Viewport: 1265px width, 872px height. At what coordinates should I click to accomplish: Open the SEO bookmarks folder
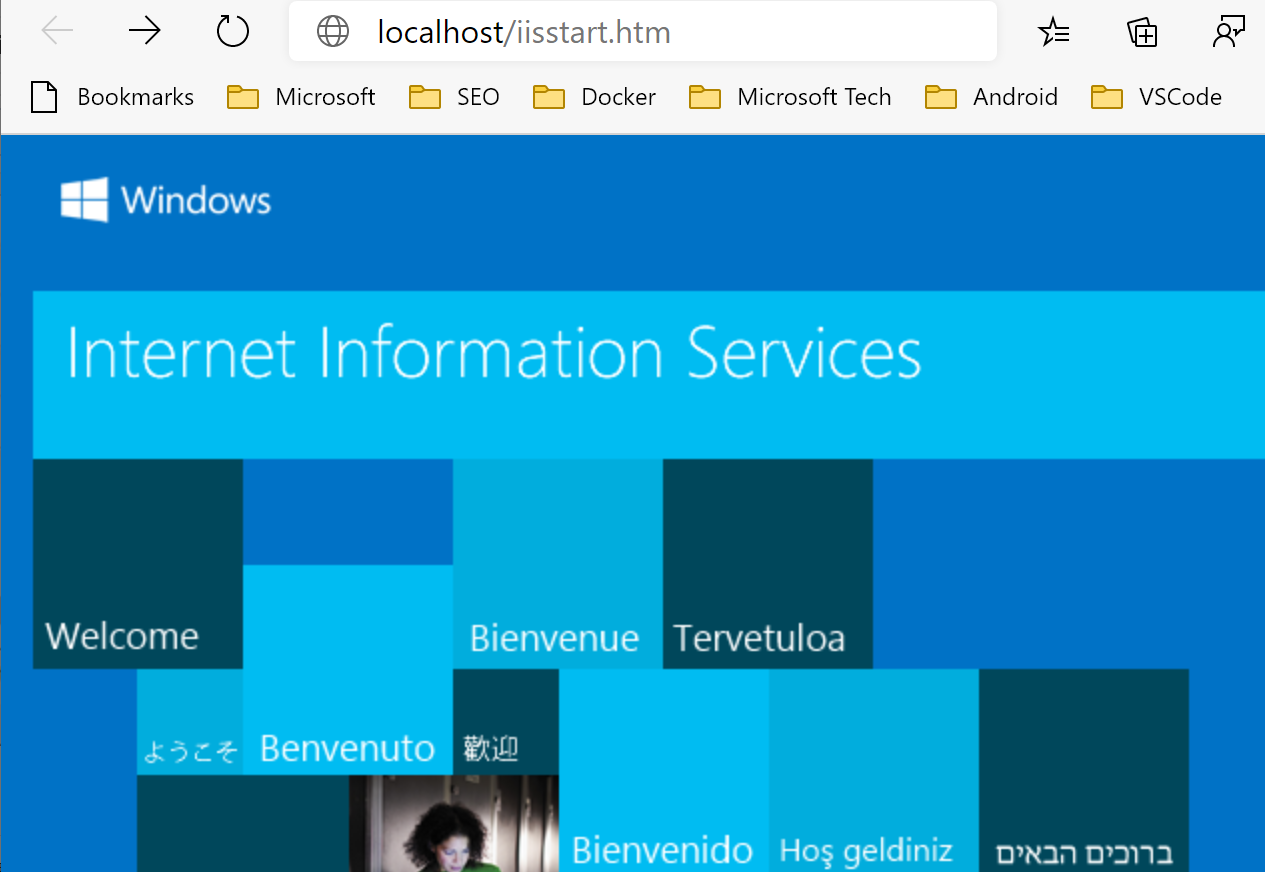[454, 97]
